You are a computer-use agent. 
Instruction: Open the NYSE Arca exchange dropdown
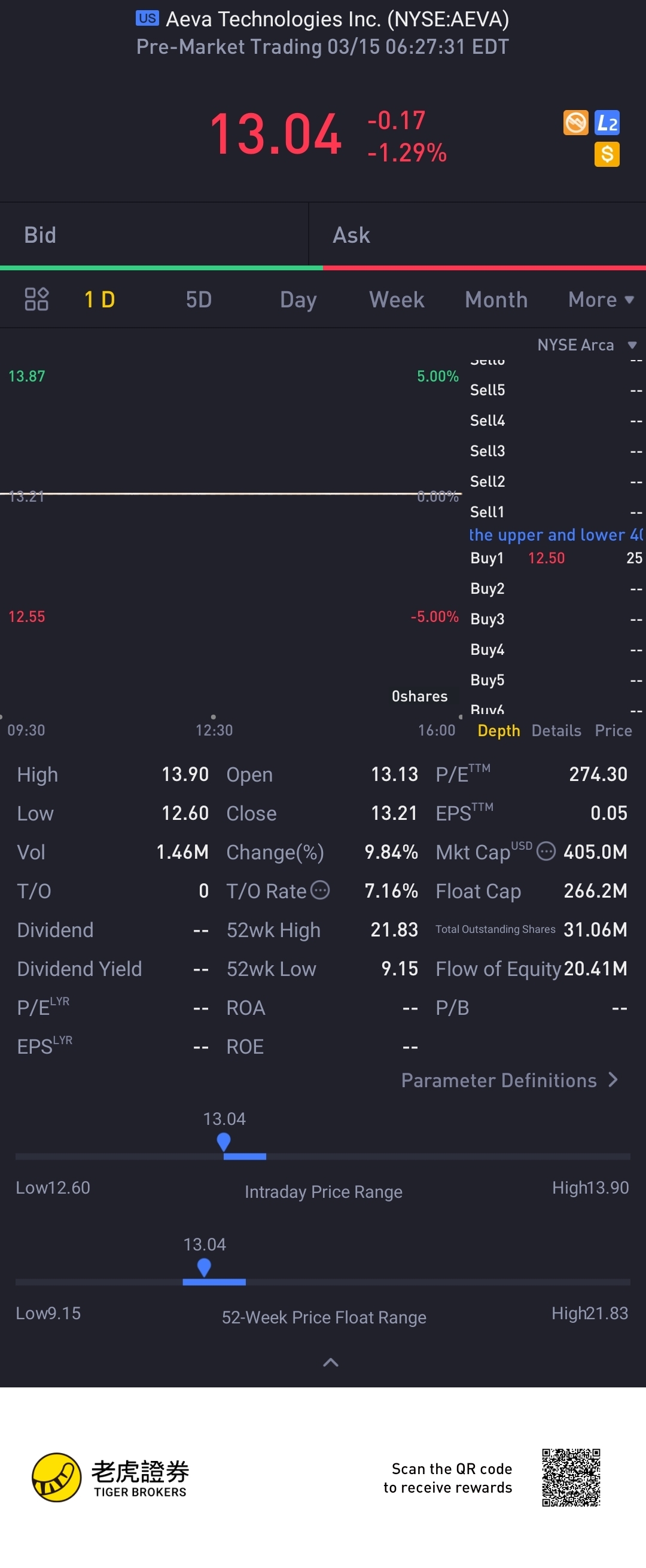(586, 345)
